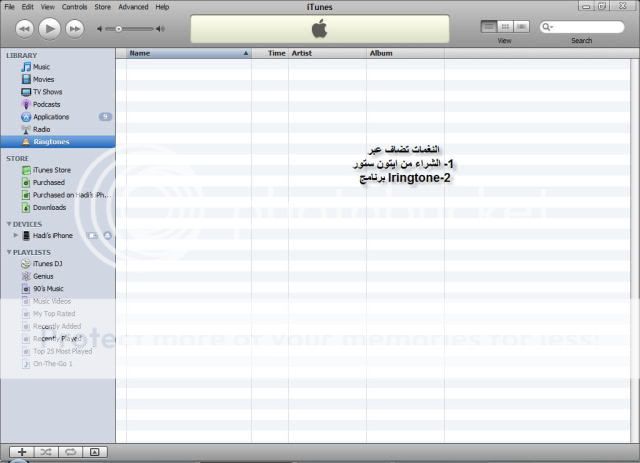This screenshot has width=640, height=463.
Task: Open the Music library icon
Action: point(26,67)
